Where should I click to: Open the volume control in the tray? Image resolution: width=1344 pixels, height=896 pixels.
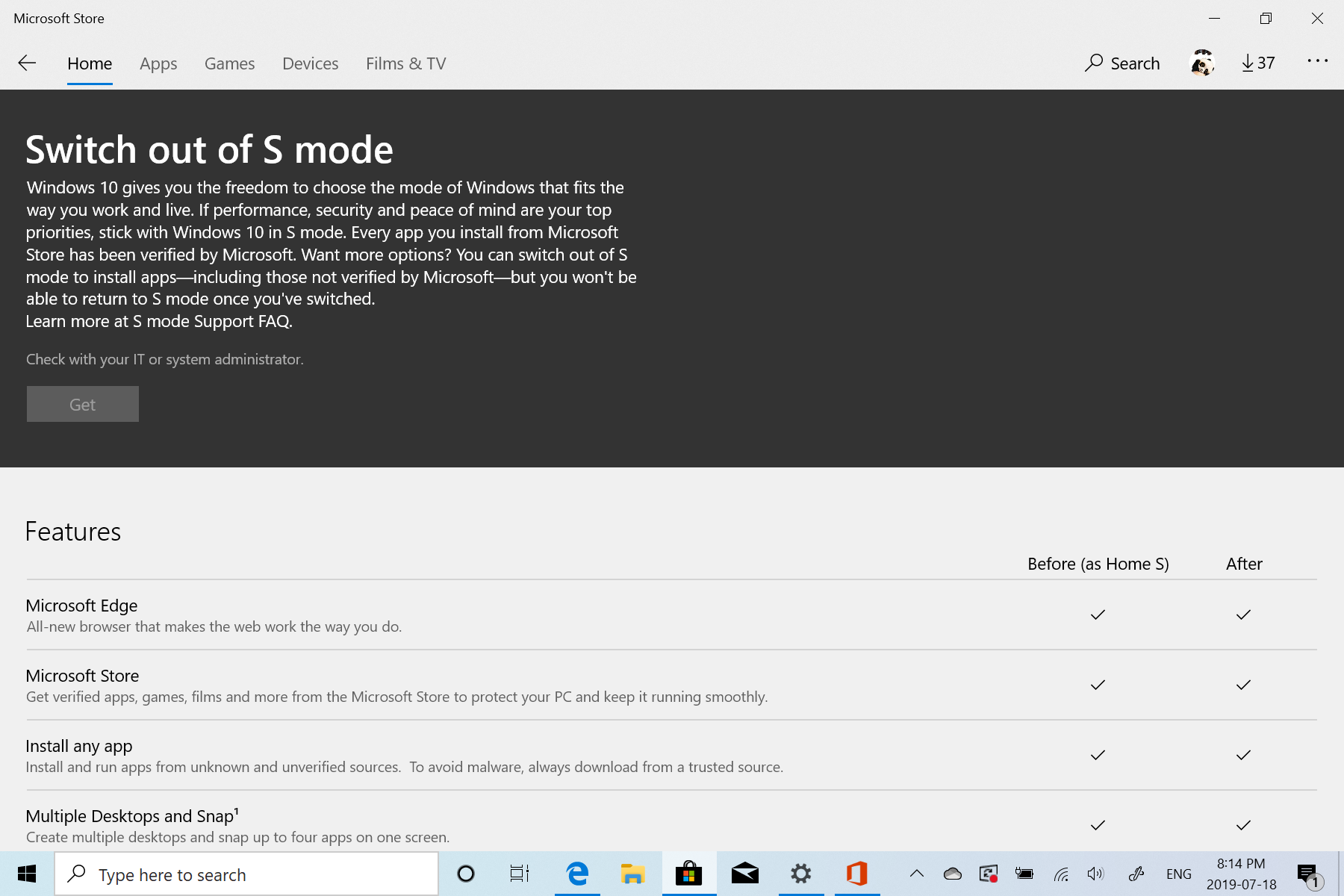[1095, 873]
